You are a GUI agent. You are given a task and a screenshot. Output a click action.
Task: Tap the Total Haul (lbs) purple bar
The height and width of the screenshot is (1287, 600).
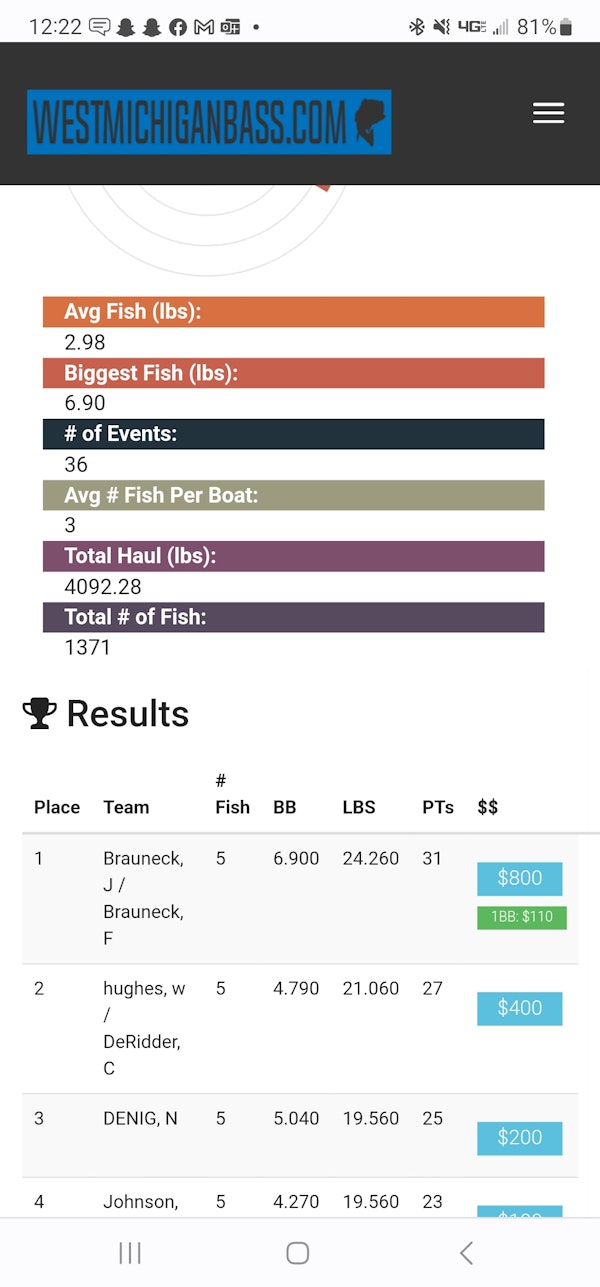point(293,556)
